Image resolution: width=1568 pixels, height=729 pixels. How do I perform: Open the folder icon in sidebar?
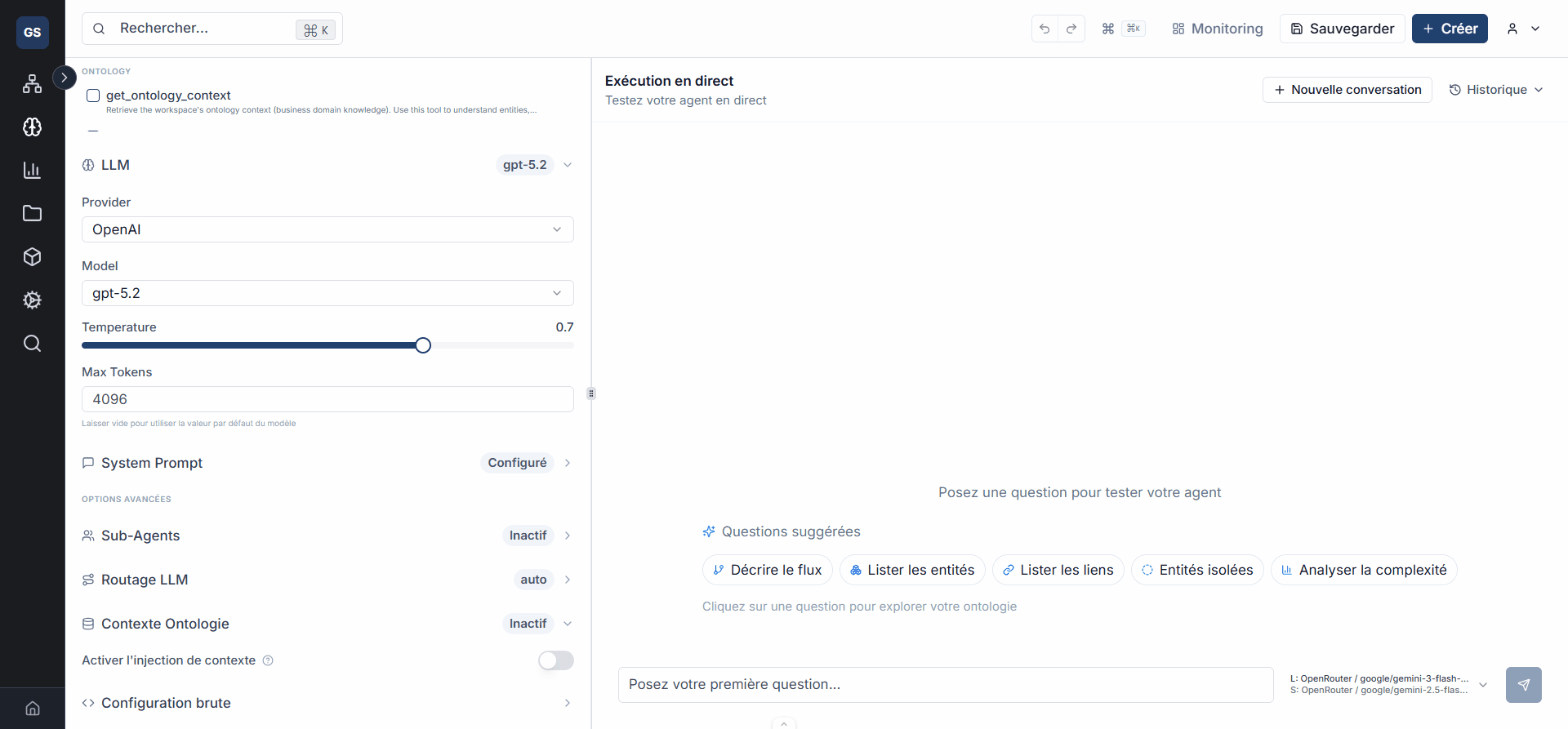pyautogui.click(x=32, y=213)
